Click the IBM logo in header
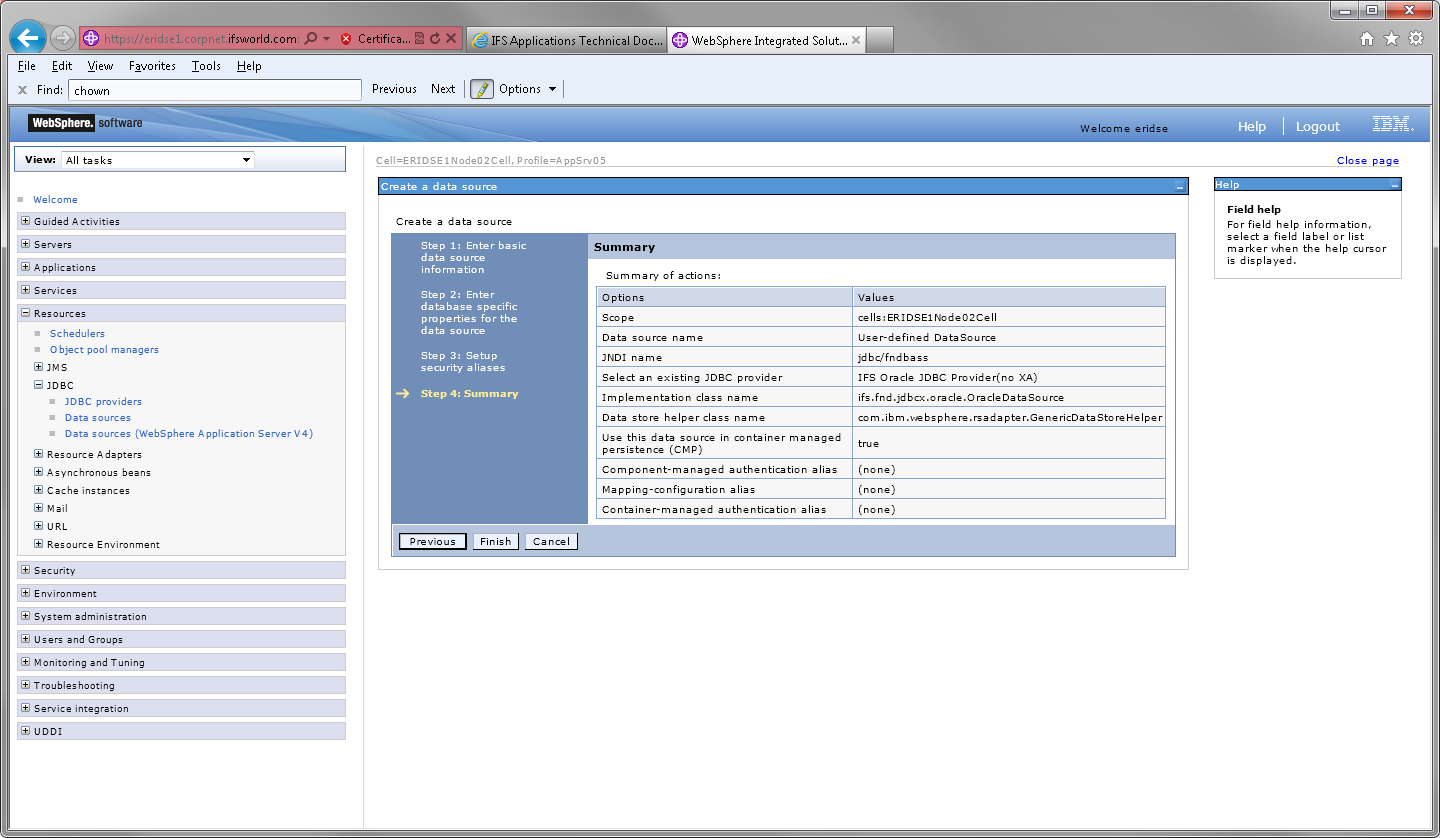The width and height of the screenshot is (1440, 838). (x=1392, y=125)
